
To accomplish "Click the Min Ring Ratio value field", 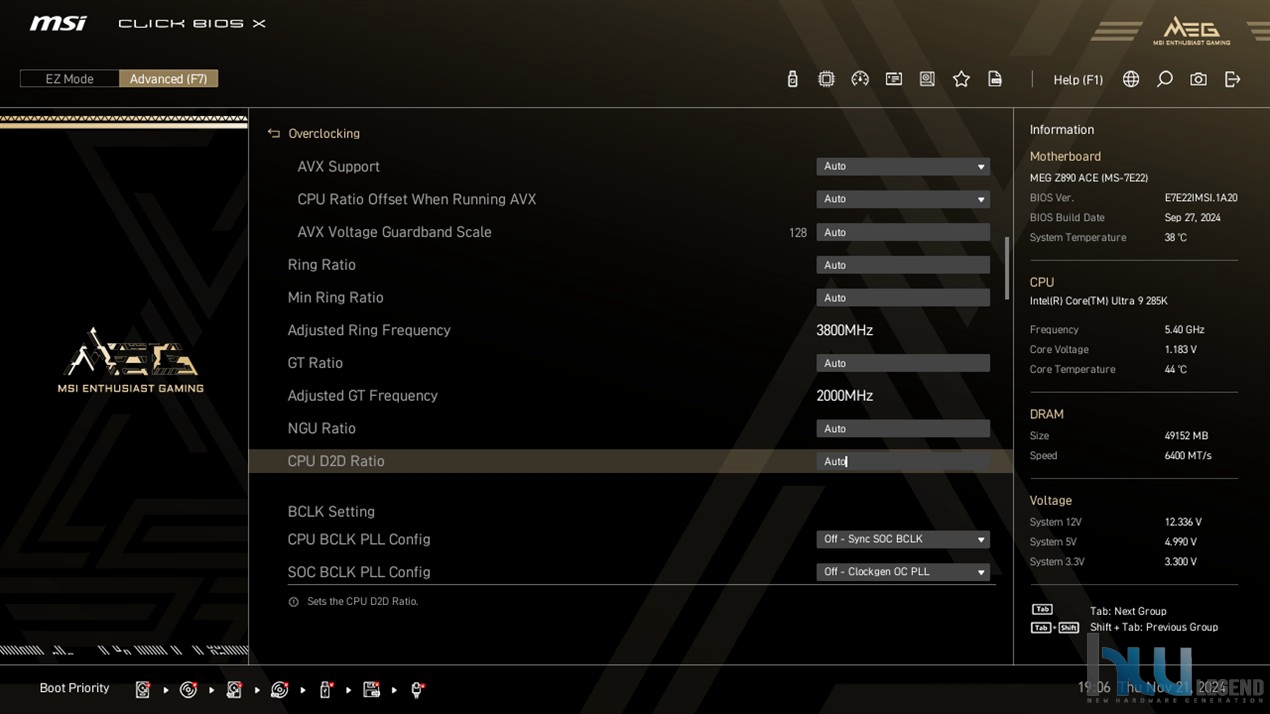I will 903,298.
